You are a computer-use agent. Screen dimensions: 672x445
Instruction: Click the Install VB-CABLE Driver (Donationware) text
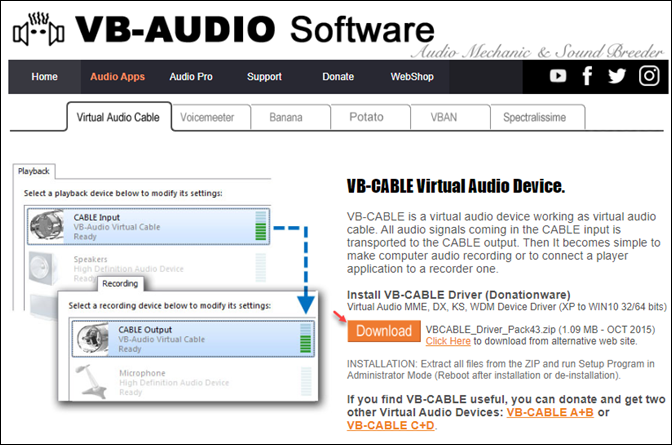click(459, 295)
